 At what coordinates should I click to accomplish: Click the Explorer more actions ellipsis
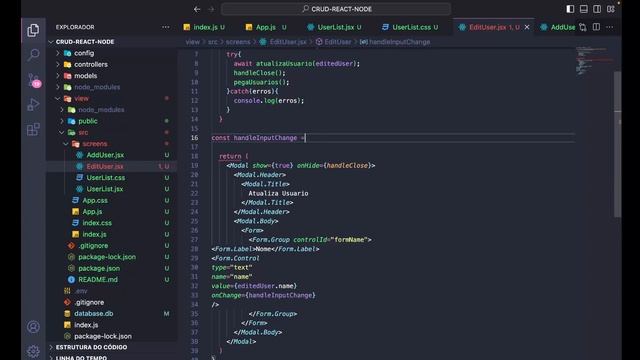click(165, 27)
